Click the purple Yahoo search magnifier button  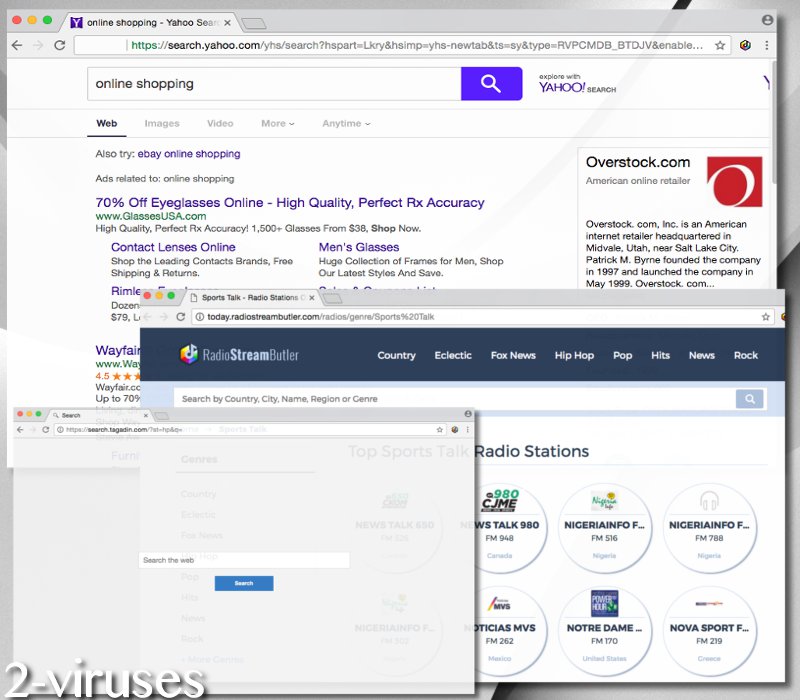point(491,84)
